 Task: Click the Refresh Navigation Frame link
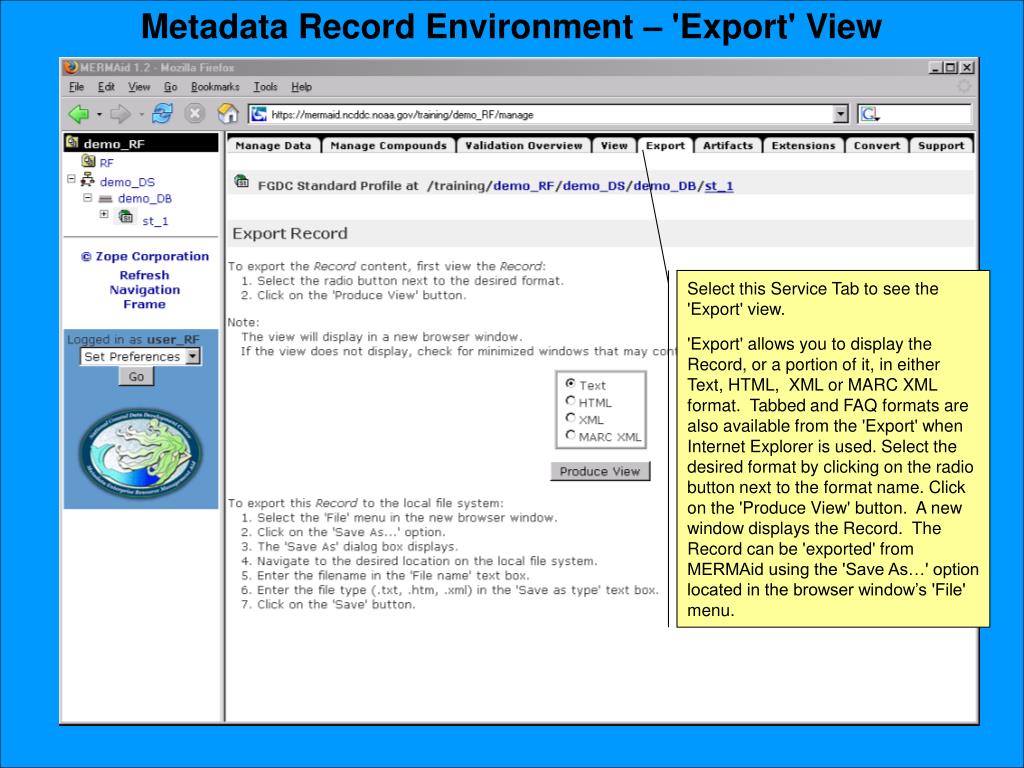point(144,290)
